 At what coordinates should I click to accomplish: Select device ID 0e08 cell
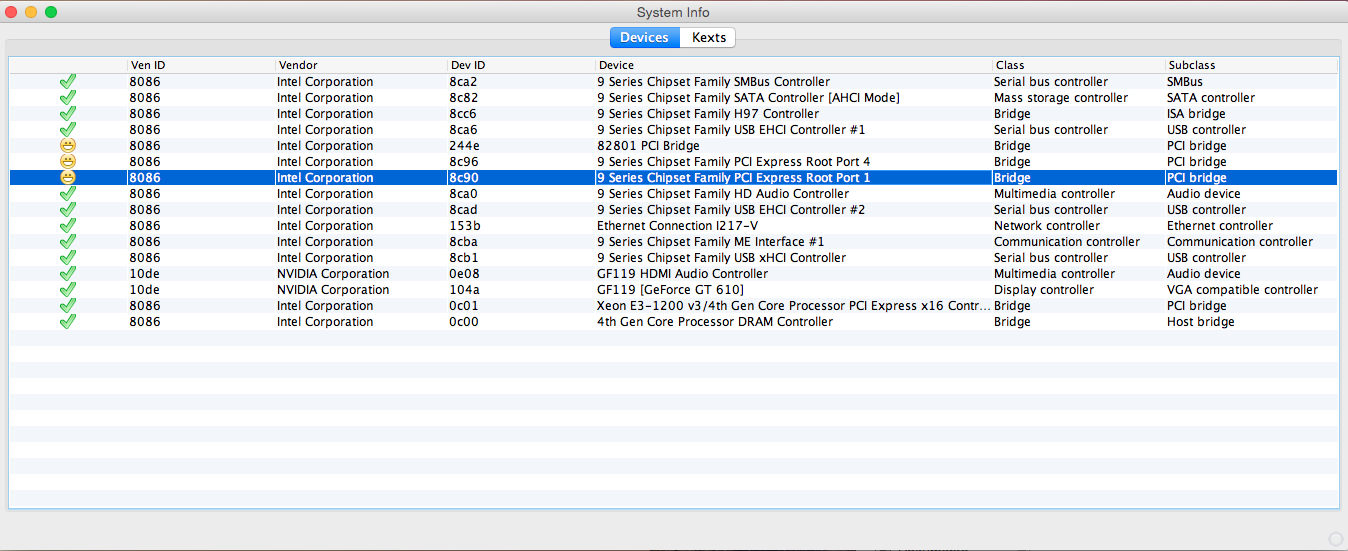464,274
